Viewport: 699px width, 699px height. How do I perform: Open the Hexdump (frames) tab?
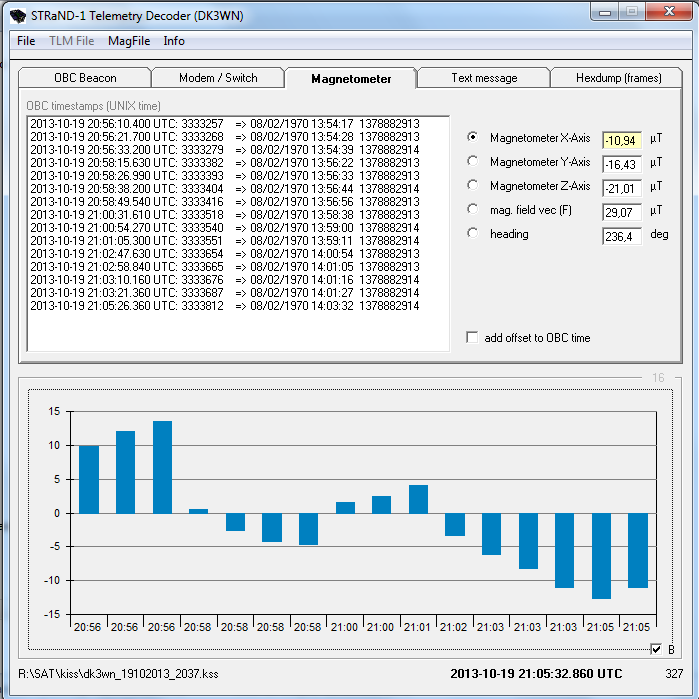(x=618, y=78)
